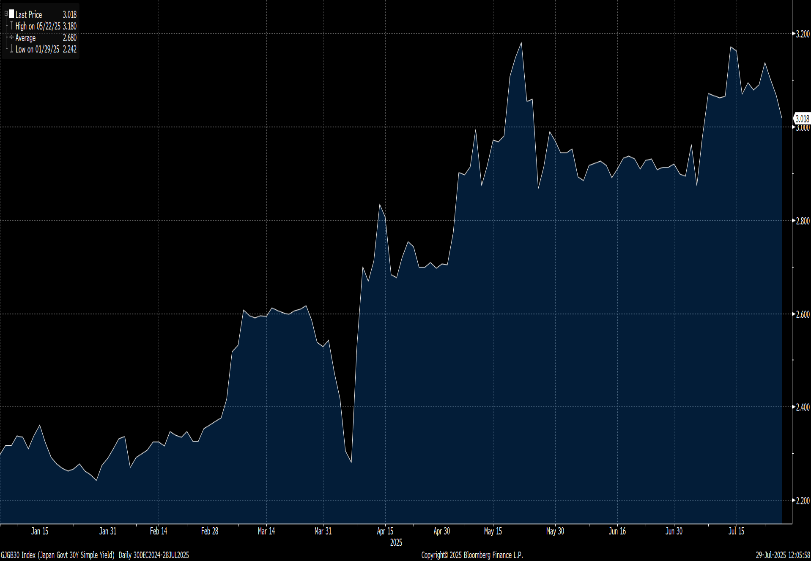This screenshot has width=811, height=561.
Task: Click the Mar 14 date label
Action: [266, 531]
